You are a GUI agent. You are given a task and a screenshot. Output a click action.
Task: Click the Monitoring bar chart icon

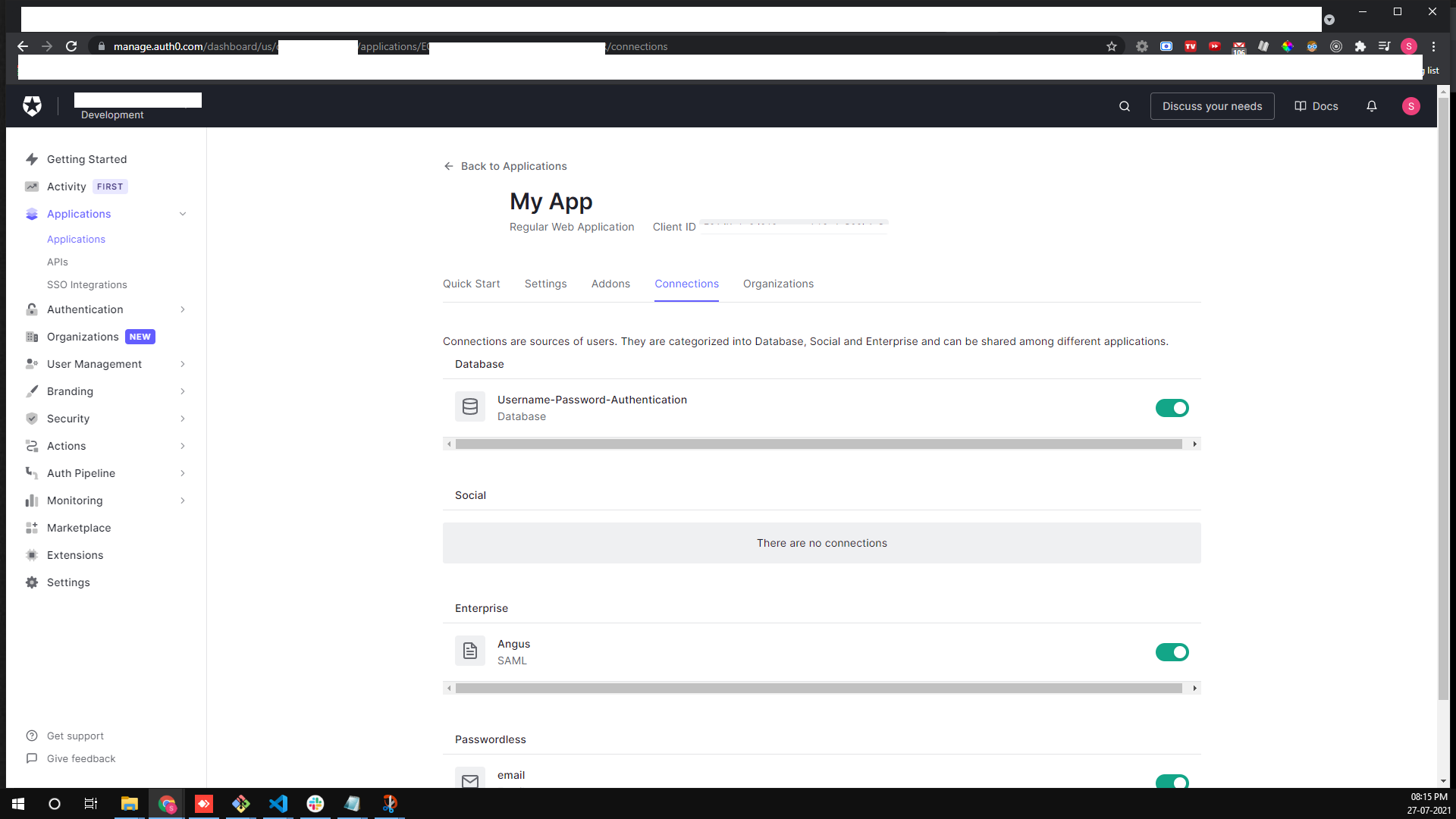32,500
